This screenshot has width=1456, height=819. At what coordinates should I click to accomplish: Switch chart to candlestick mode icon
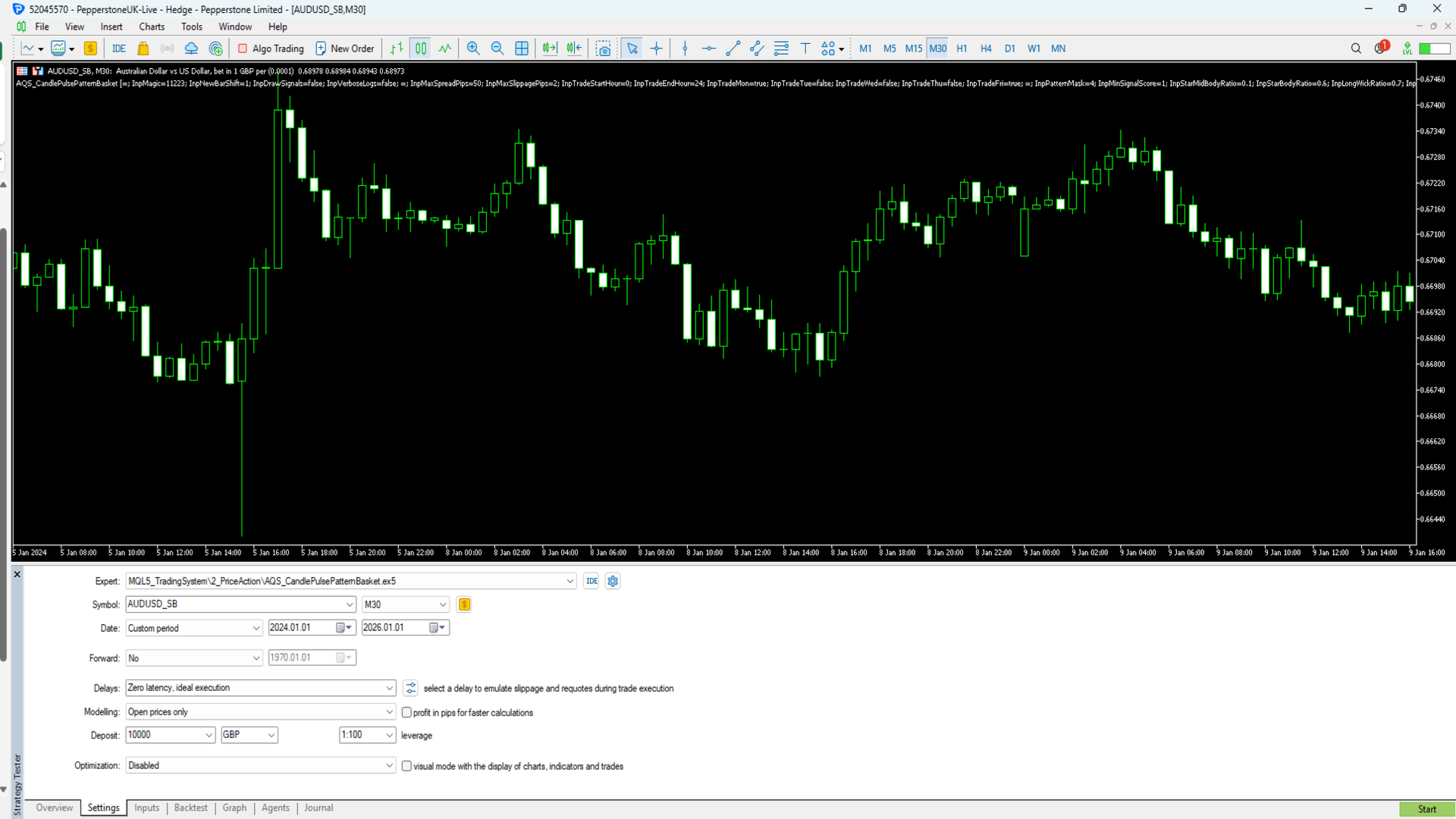421,49
